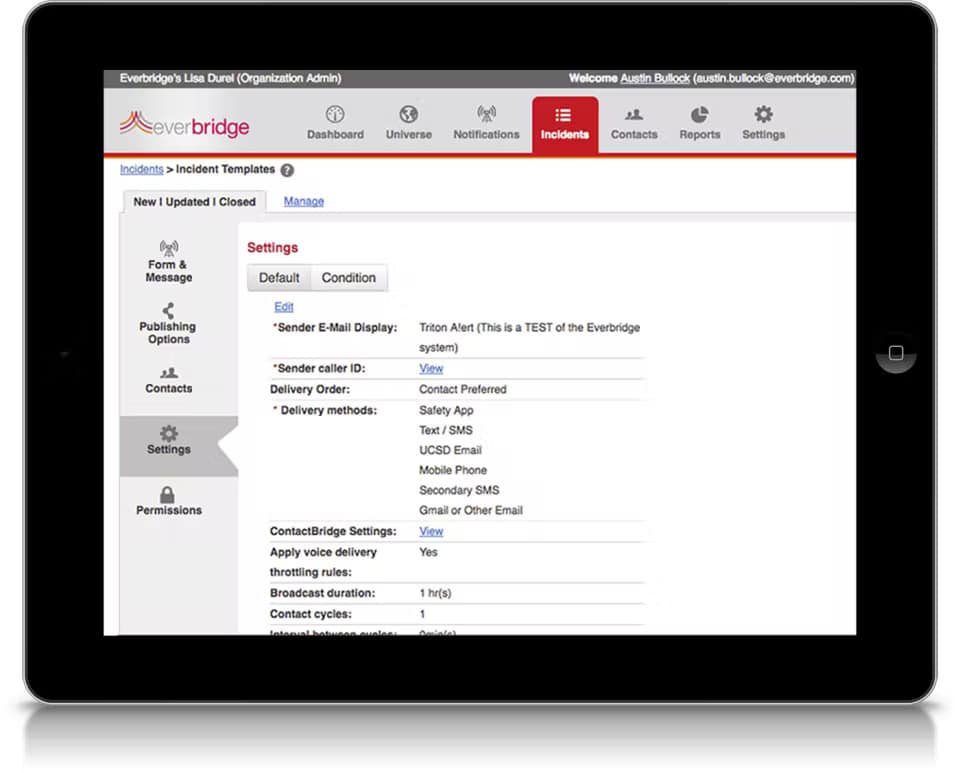This screenshot has width=960, height=773.
Task: Open the Contacts section in top navigation
Action: 633,122
